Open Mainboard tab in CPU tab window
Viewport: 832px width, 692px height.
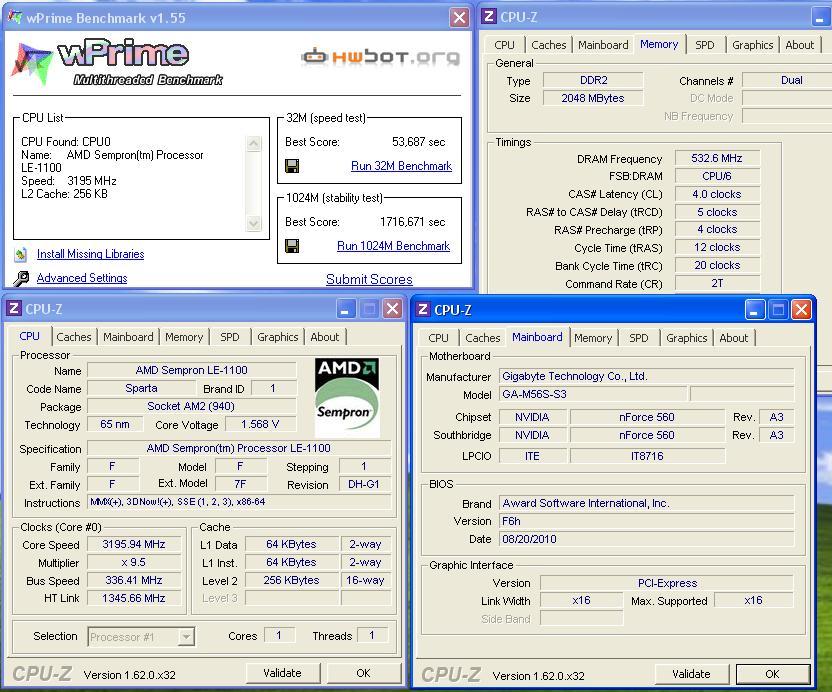coord(128,337)
